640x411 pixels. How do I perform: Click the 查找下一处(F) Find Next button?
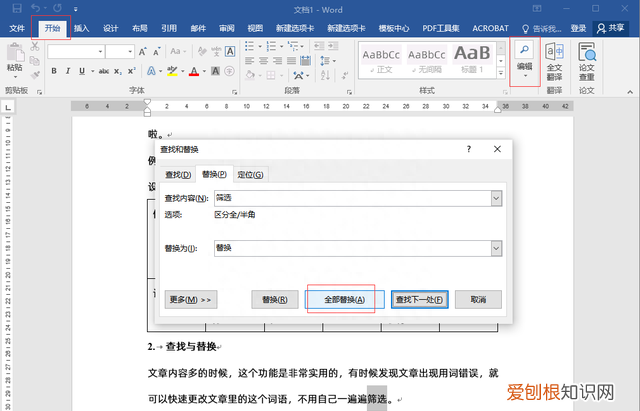pyautogui.click(x=420, y=300)
